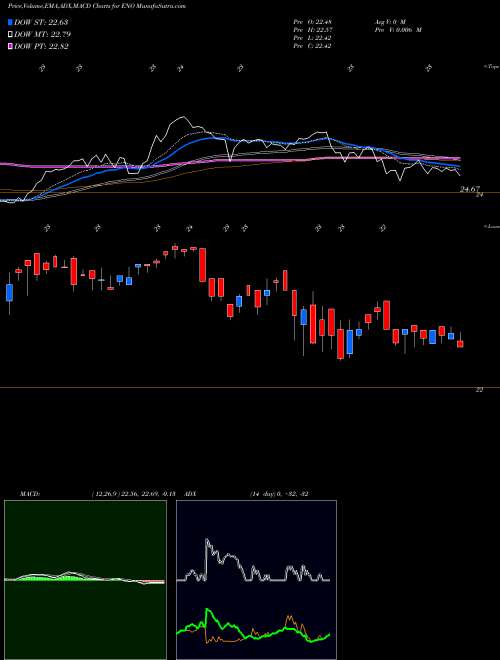The width and height of the screenshot is (500, 660).
Task: Click the magenta DOW PT legend swatch
Action: tap(11, 47)
